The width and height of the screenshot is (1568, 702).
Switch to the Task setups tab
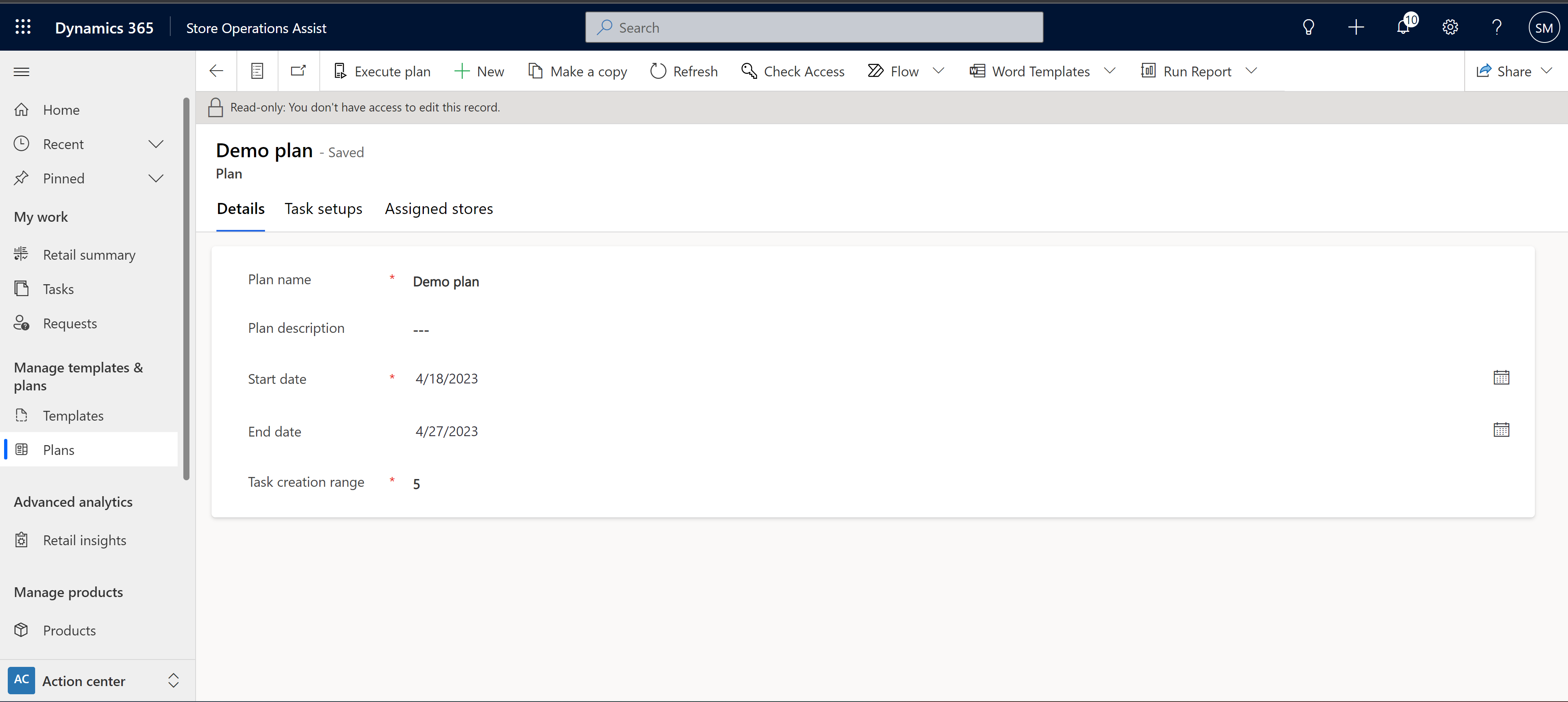[x=324, y=208]
